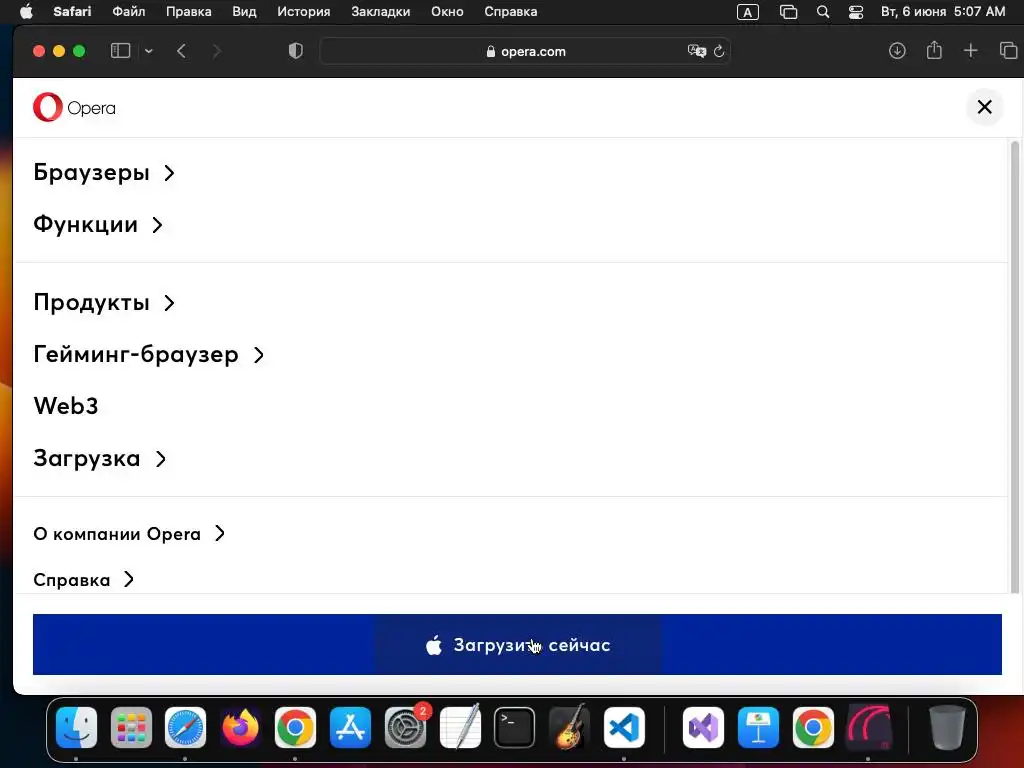Click the page vertical scrollbar

point(1015,366)
